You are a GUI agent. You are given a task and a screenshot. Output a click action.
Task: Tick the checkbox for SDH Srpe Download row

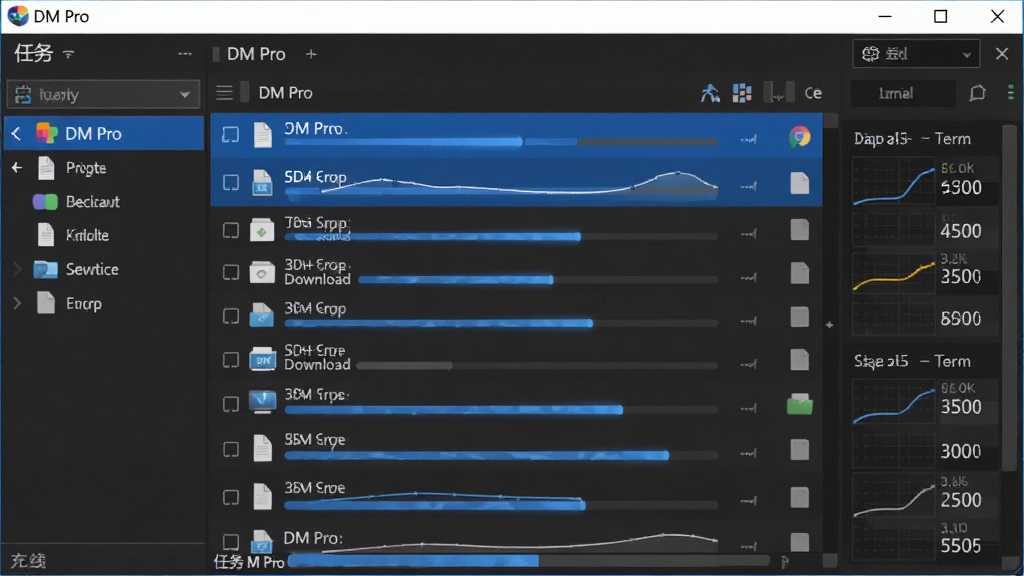231,360
